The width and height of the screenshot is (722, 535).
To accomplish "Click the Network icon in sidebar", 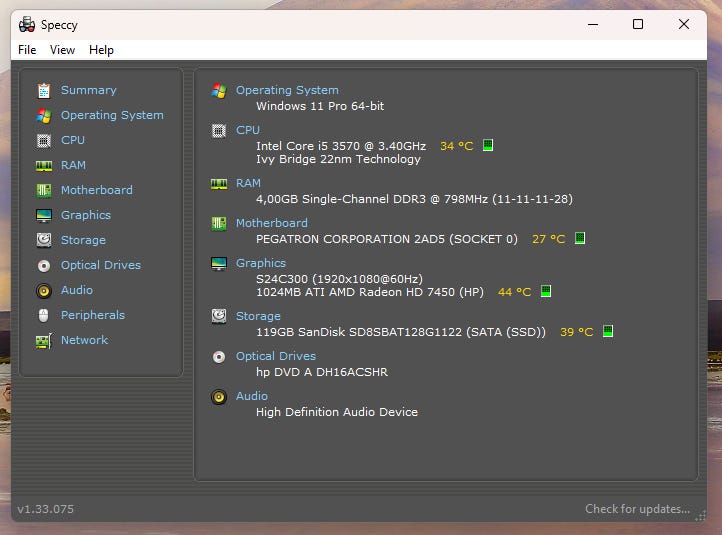I will click(x=44, y=340).
